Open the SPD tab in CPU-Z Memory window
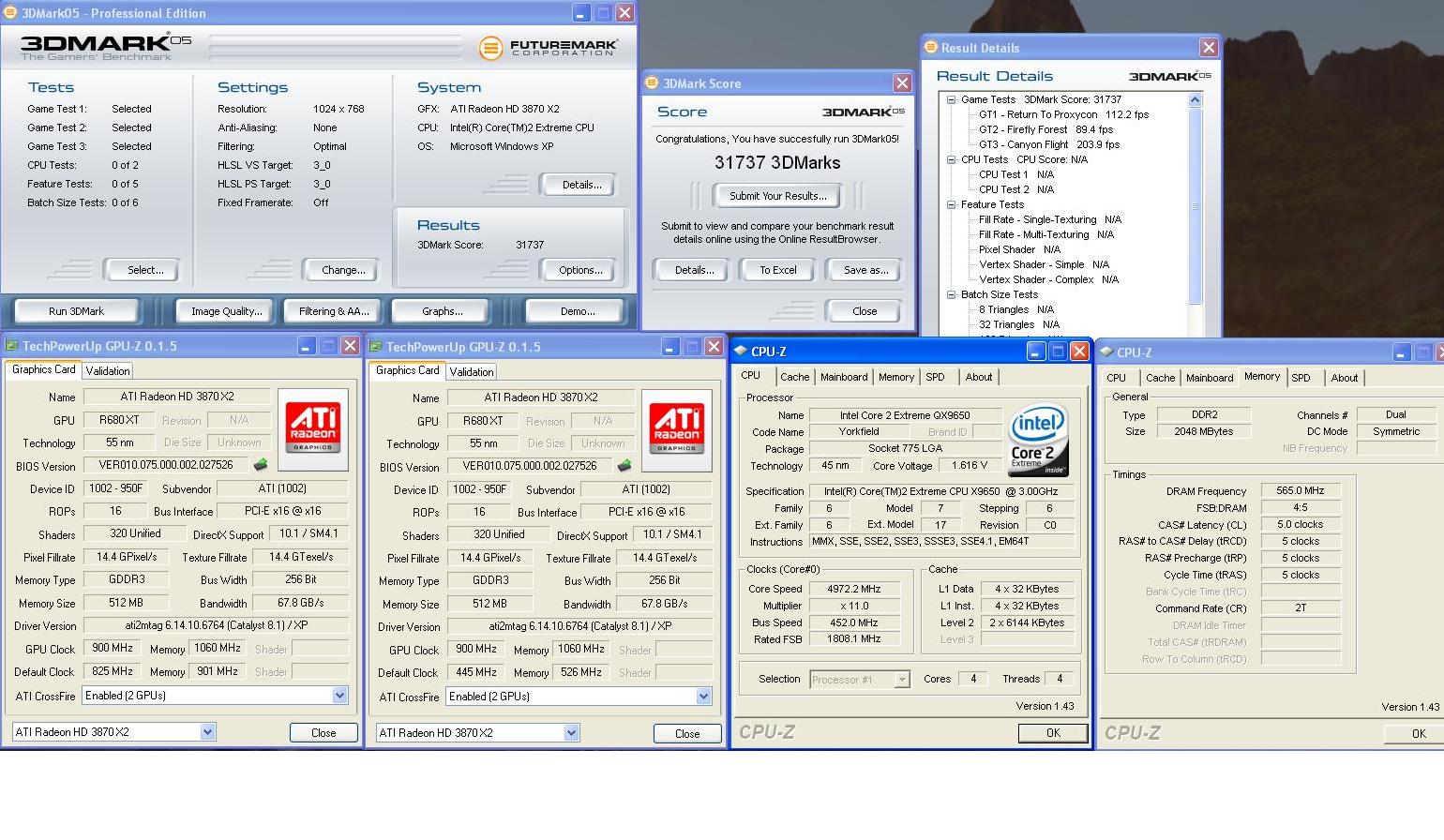The image size is (1444, 840). click(1301, 378)
